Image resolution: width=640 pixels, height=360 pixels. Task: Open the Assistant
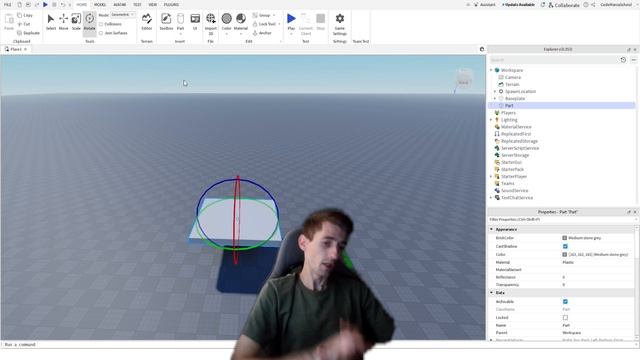[x=484, y=4]
